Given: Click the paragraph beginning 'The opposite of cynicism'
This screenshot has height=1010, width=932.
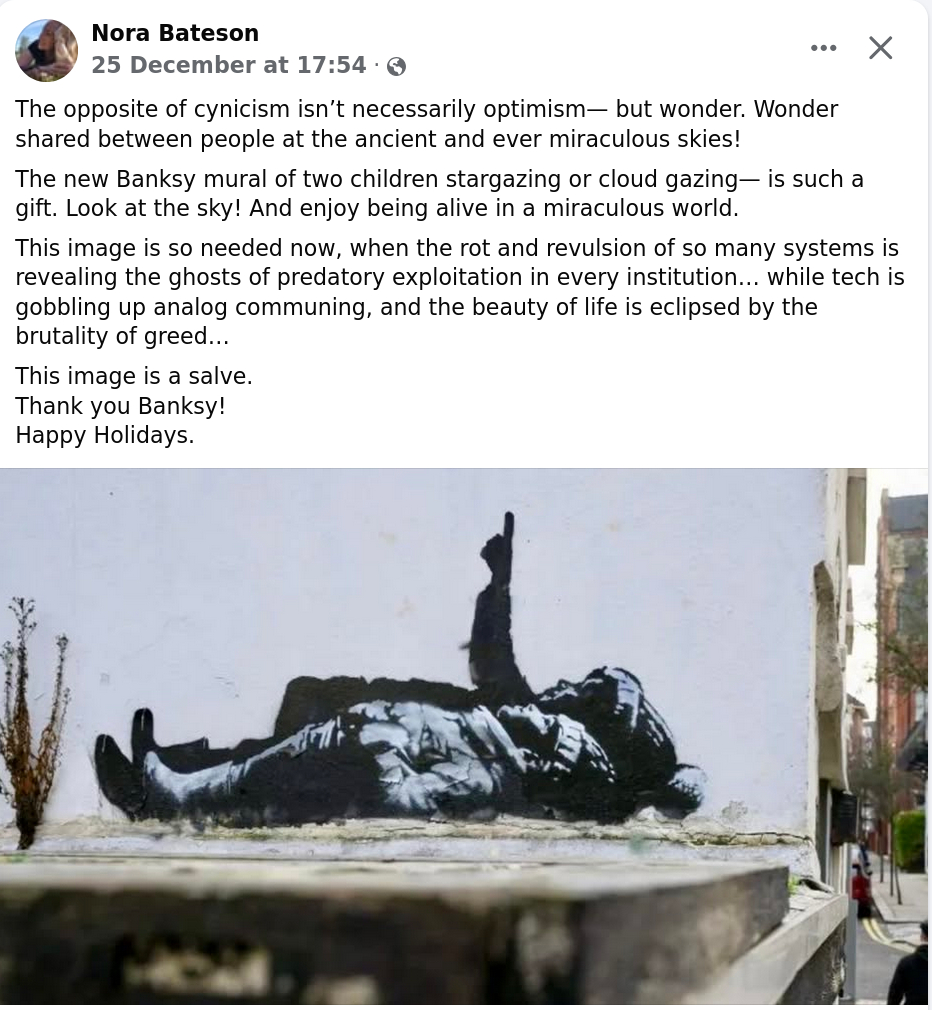Looking at the screenshot, I should (426, 124).
